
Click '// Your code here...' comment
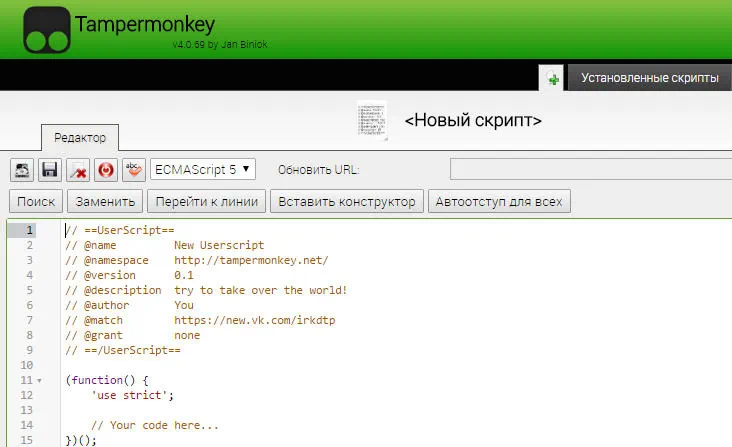pyautogui.click(x=155, y=425)
